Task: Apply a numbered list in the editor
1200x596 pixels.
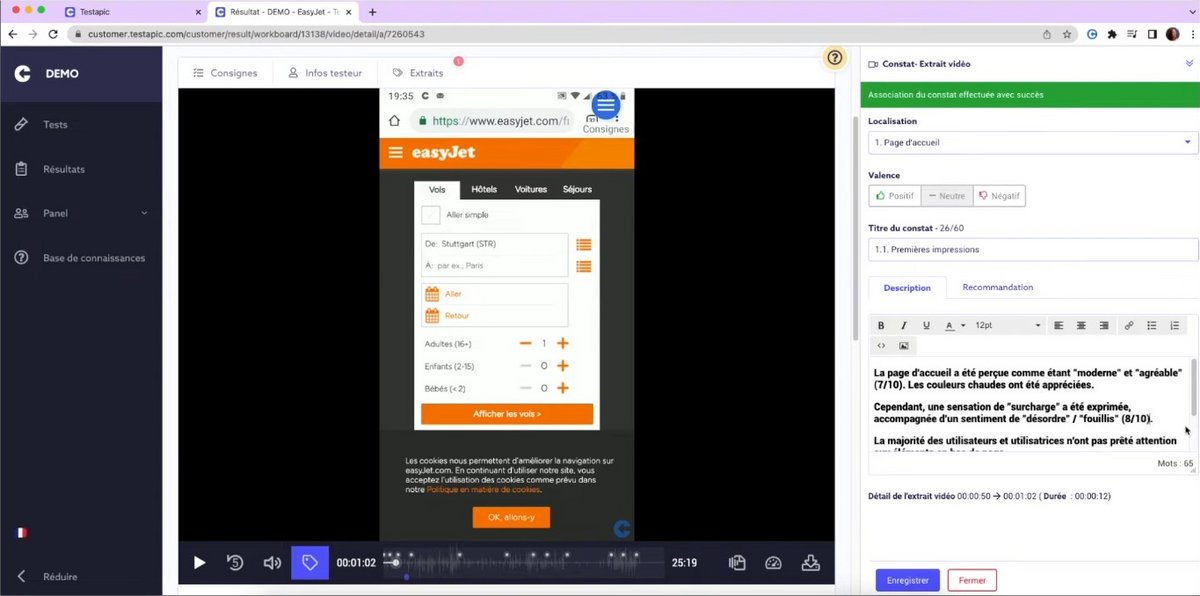Action: [x=1174, y=325]
